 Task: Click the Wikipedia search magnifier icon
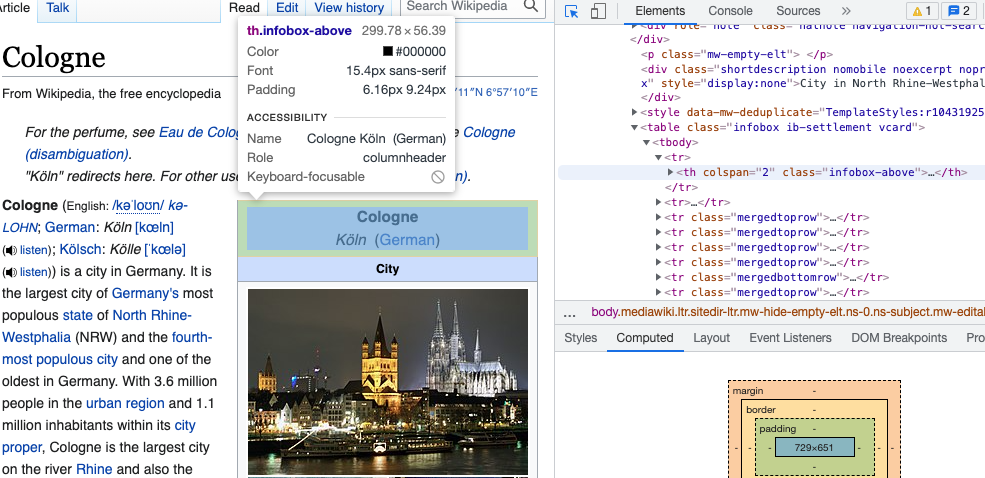pyautogui.click(x=531, y=7)
